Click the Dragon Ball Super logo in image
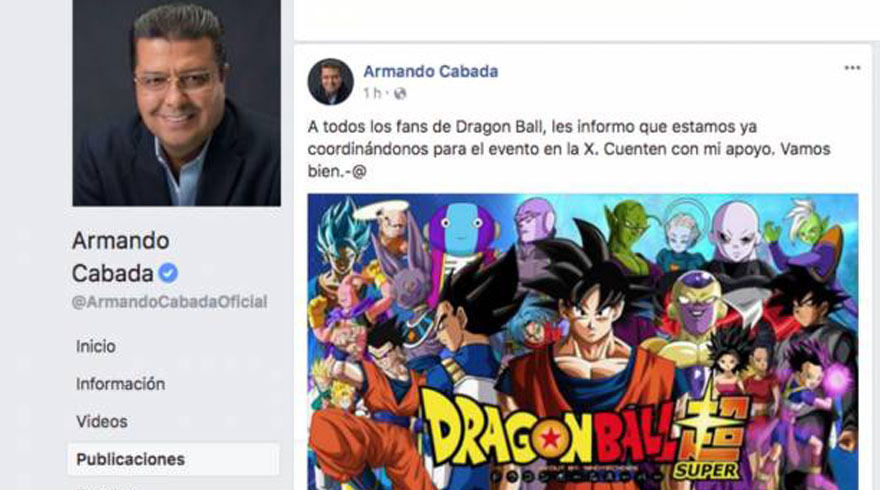The image size is (880, 490). coord(584,434)
